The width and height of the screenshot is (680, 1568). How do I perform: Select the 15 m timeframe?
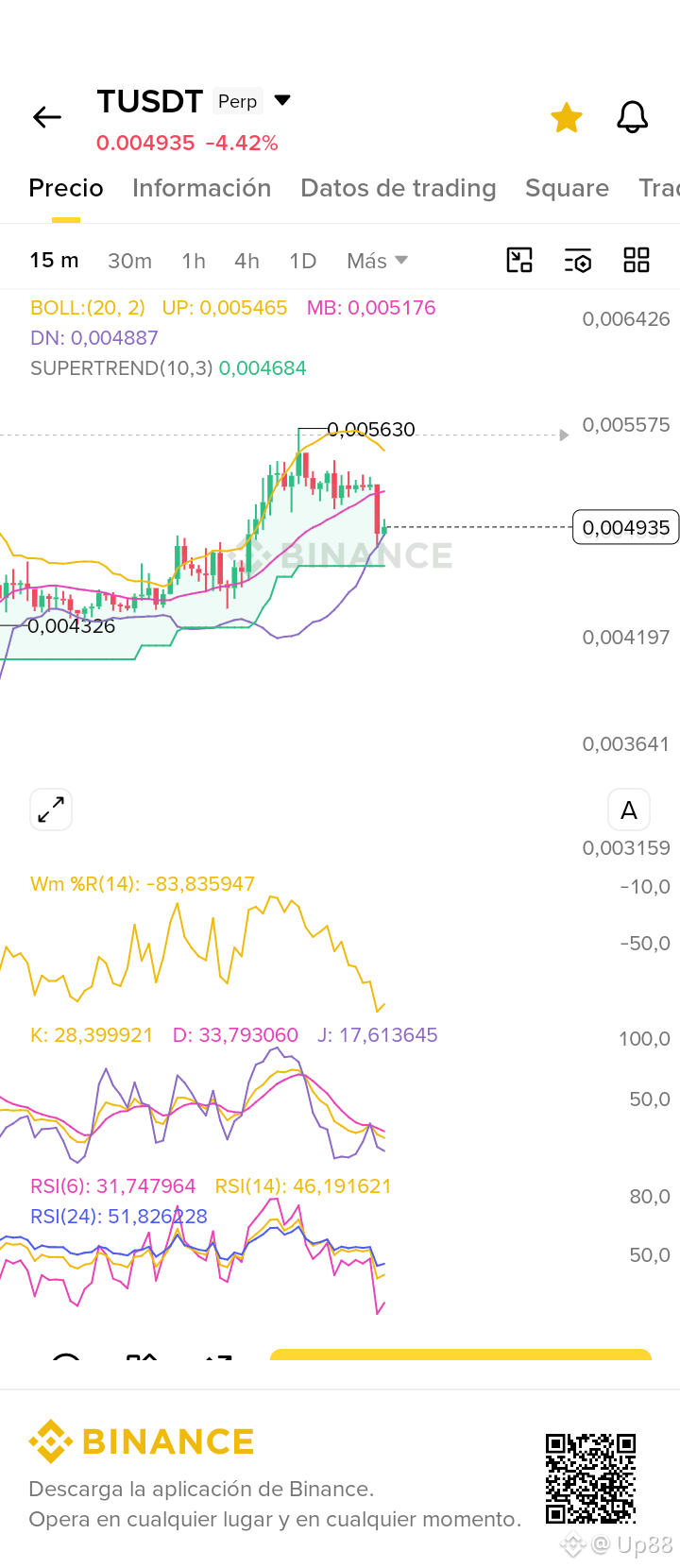point(54,261)
